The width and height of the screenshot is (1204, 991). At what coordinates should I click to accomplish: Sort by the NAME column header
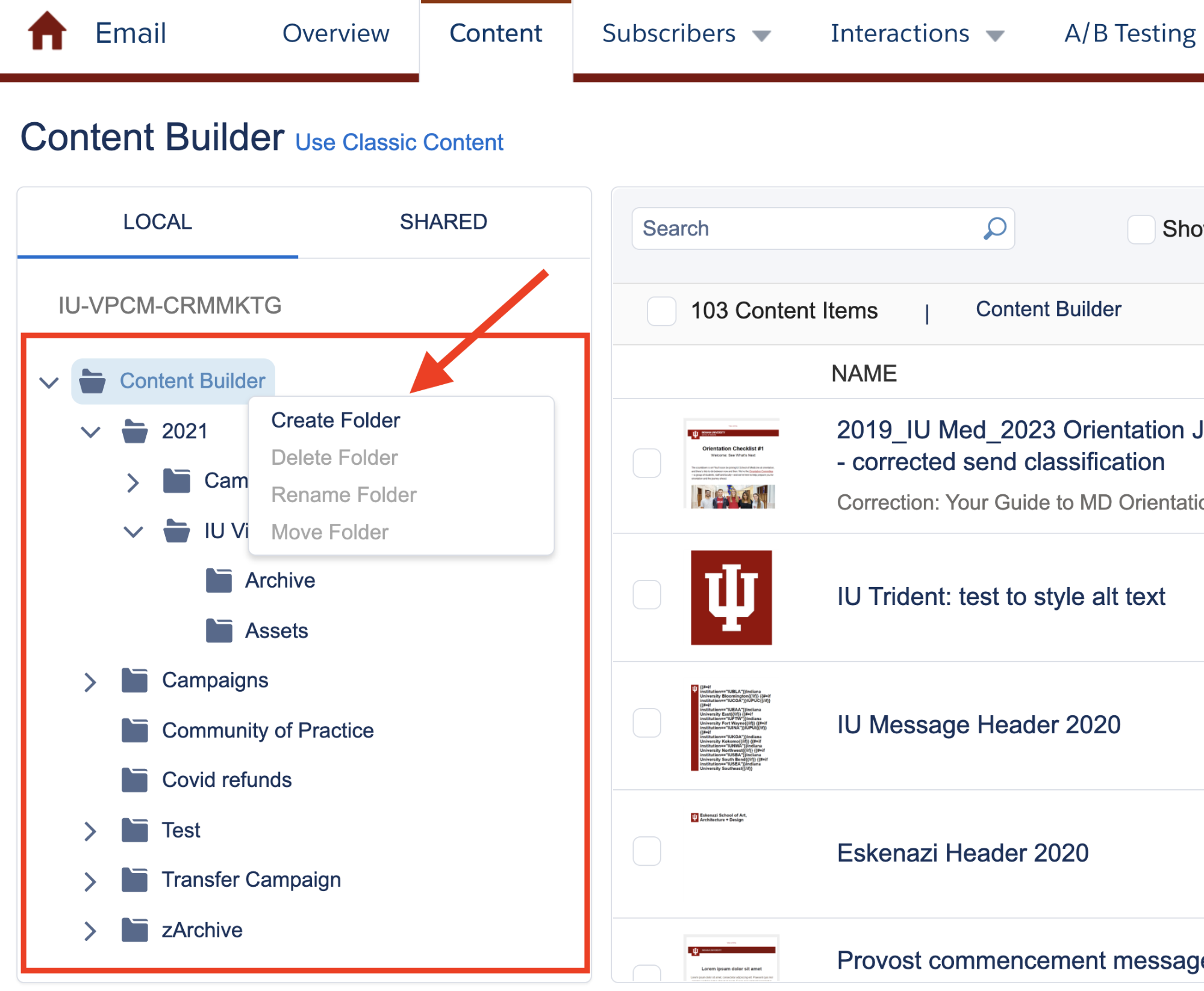pyautogui.click(x=864, y=374)
